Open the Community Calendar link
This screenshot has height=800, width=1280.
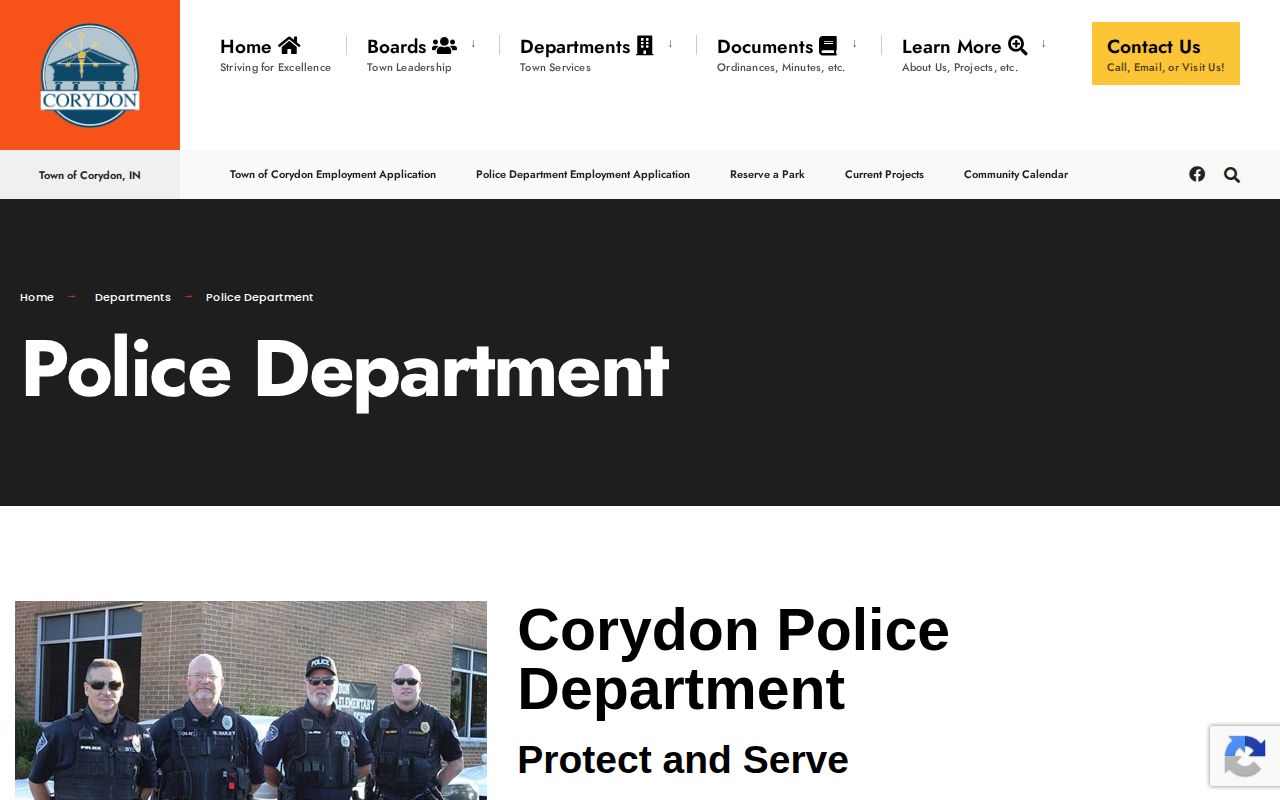click(1016, 174)
